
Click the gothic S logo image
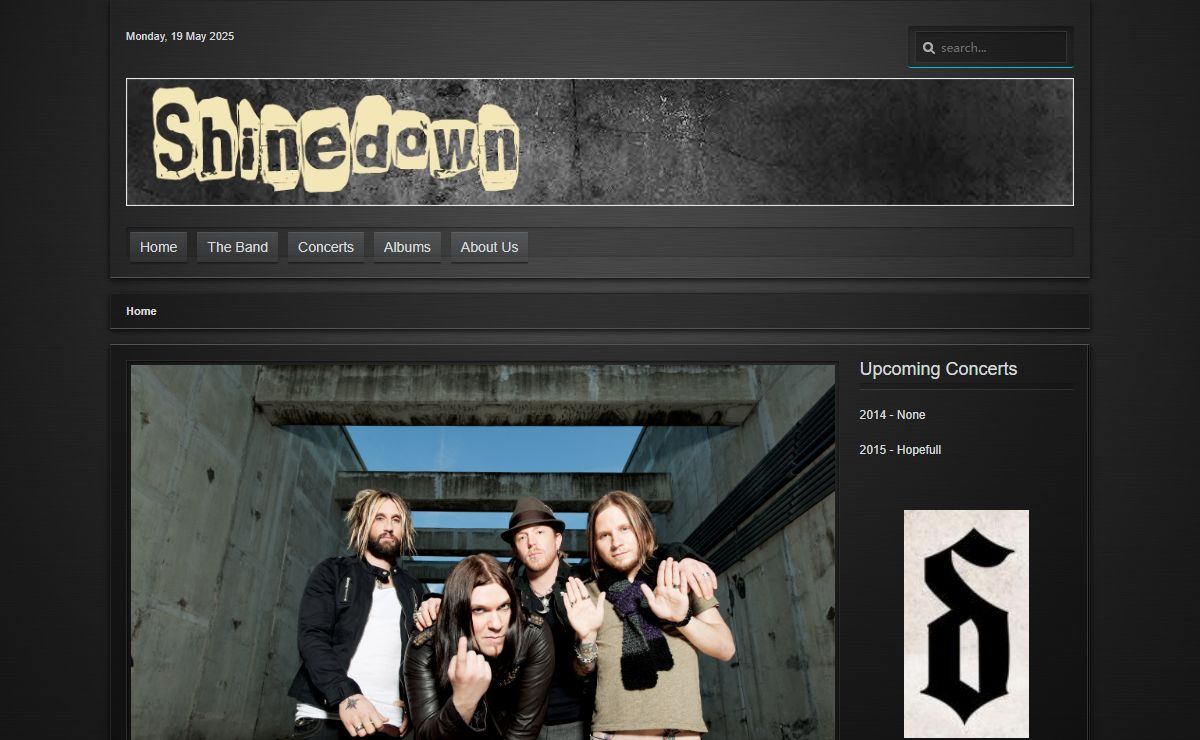coord(966,624)
